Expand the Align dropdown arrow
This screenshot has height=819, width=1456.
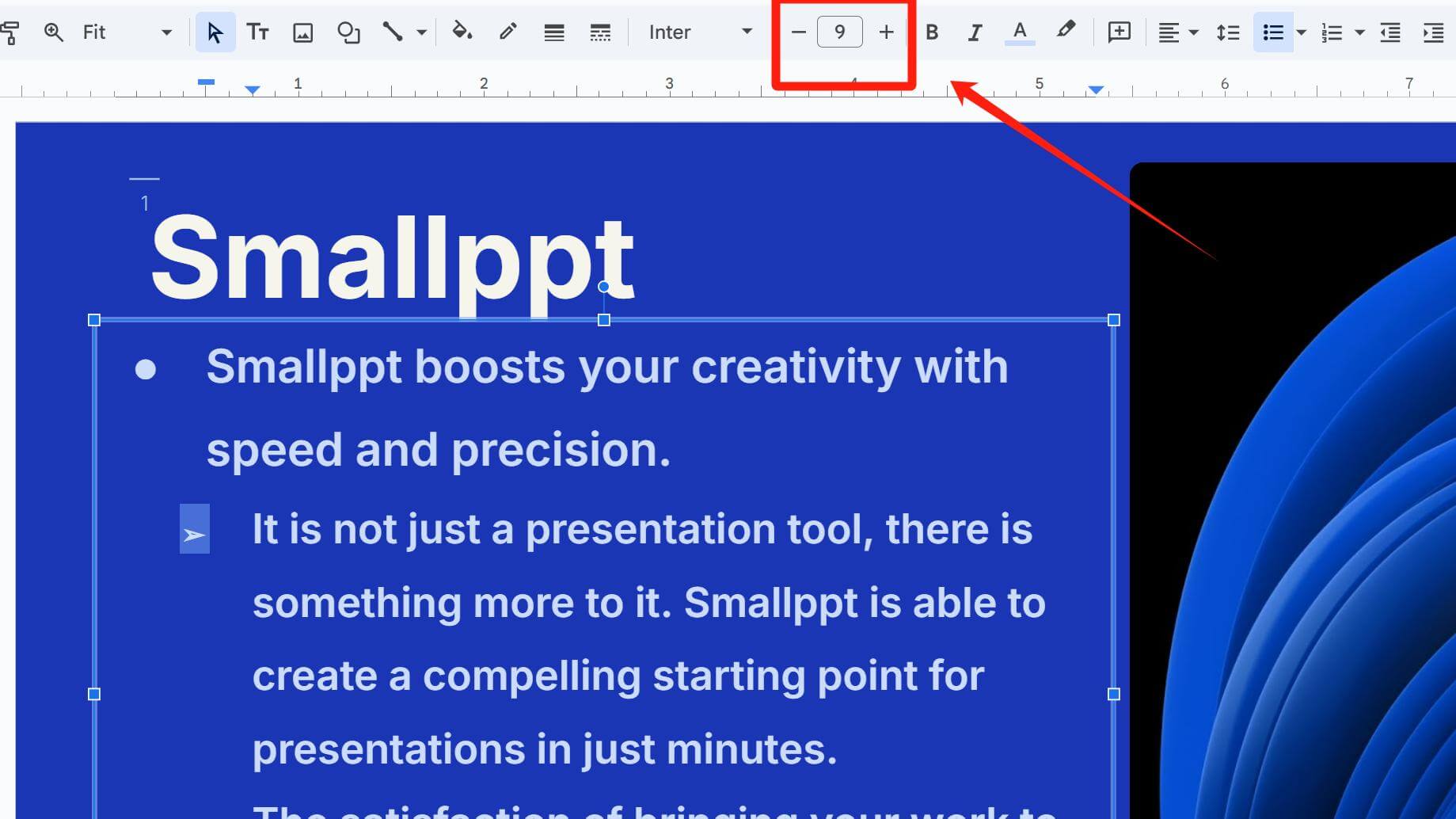click(1194, 32)
